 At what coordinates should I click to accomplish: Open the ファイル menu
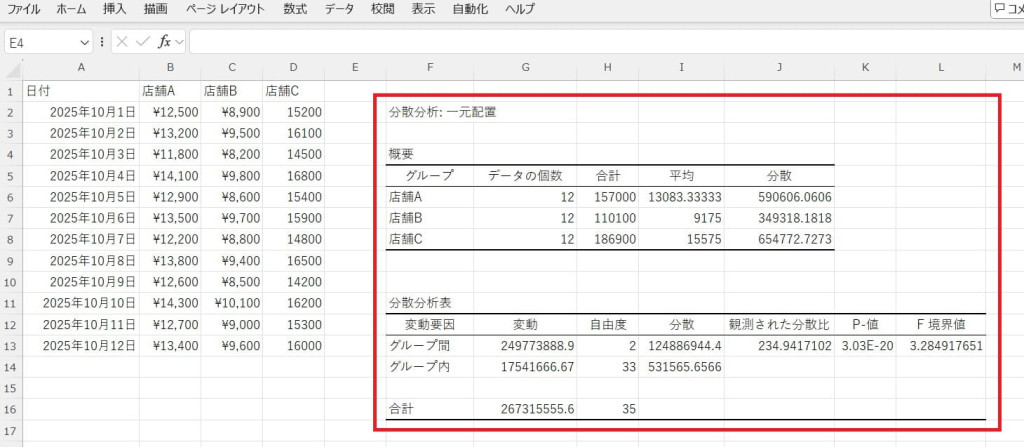24,9
